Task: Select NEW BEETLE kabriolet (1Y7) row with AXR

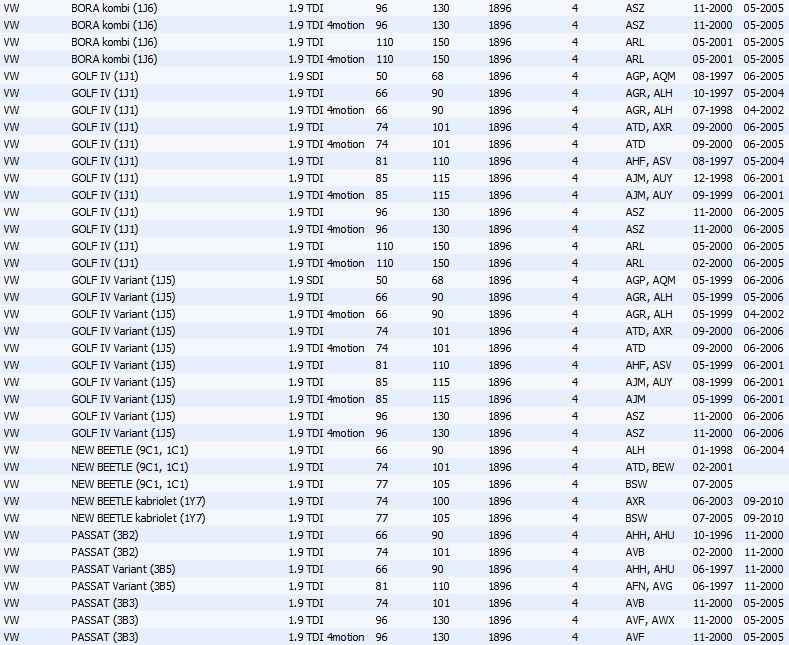Action: tap(394, 501)
